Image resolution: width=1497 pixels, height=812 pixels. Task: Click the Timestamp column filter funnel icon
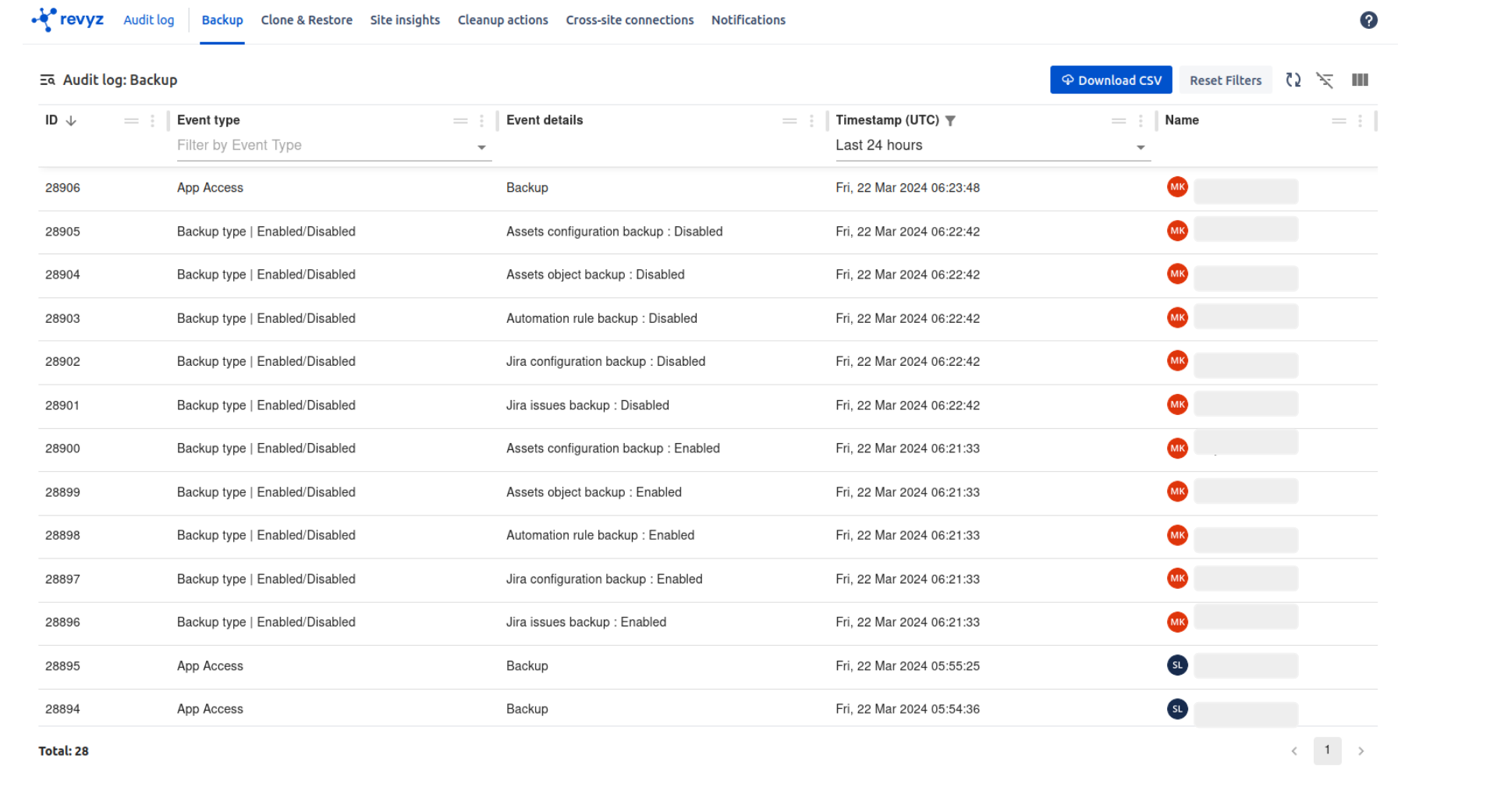(x=949, y=121)
